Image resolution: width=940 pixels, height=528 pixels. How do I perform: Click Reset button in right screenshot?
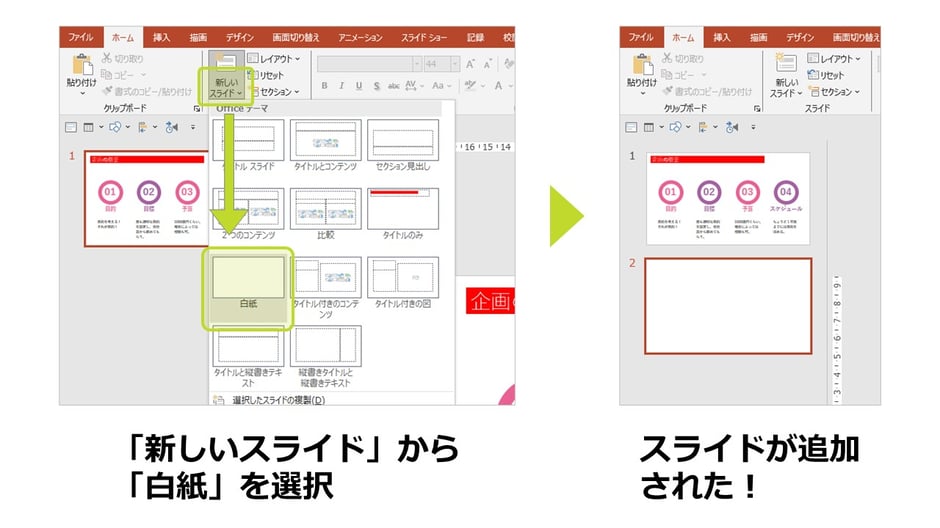pyautogui.click(x=825, y=75)
